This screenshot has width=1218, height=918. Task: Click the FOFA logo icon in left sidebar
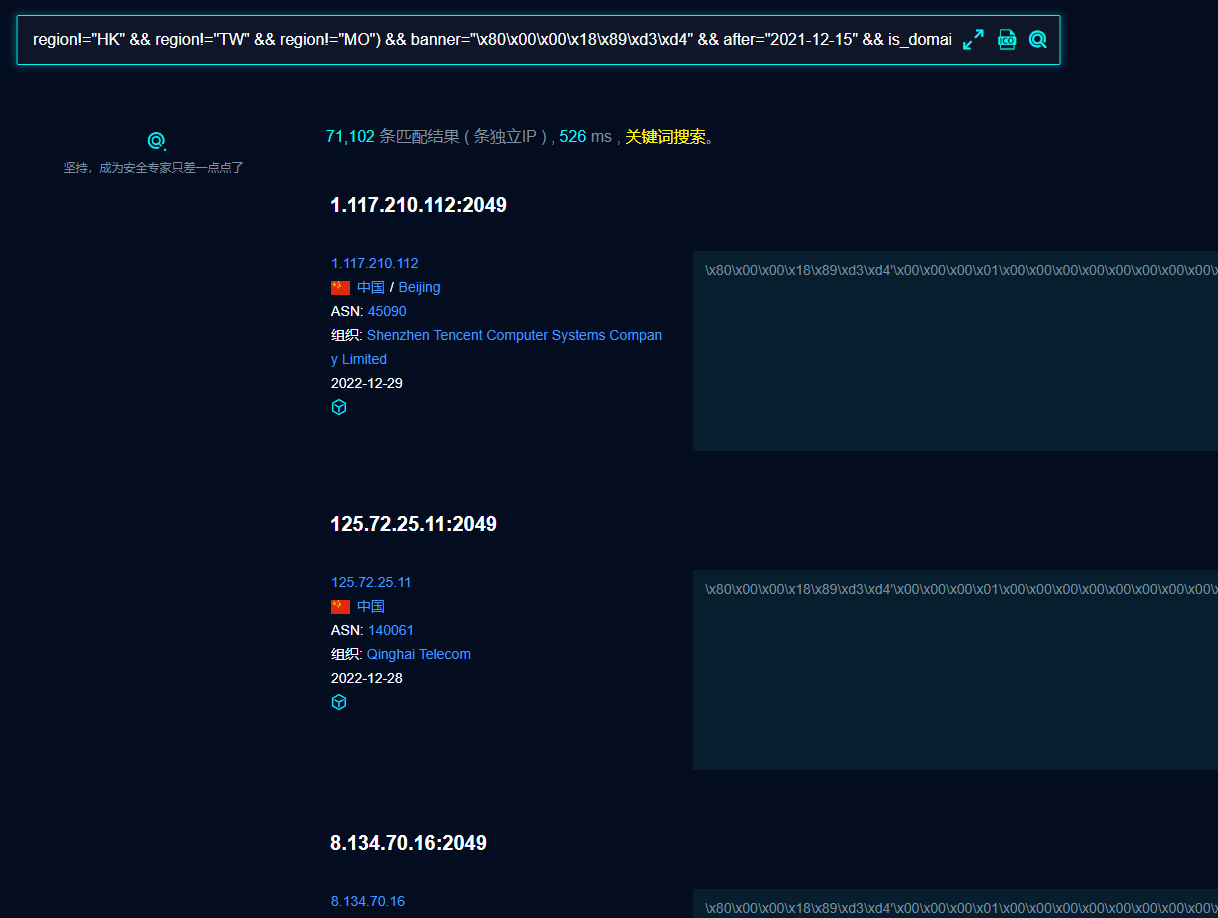point(156,141)
